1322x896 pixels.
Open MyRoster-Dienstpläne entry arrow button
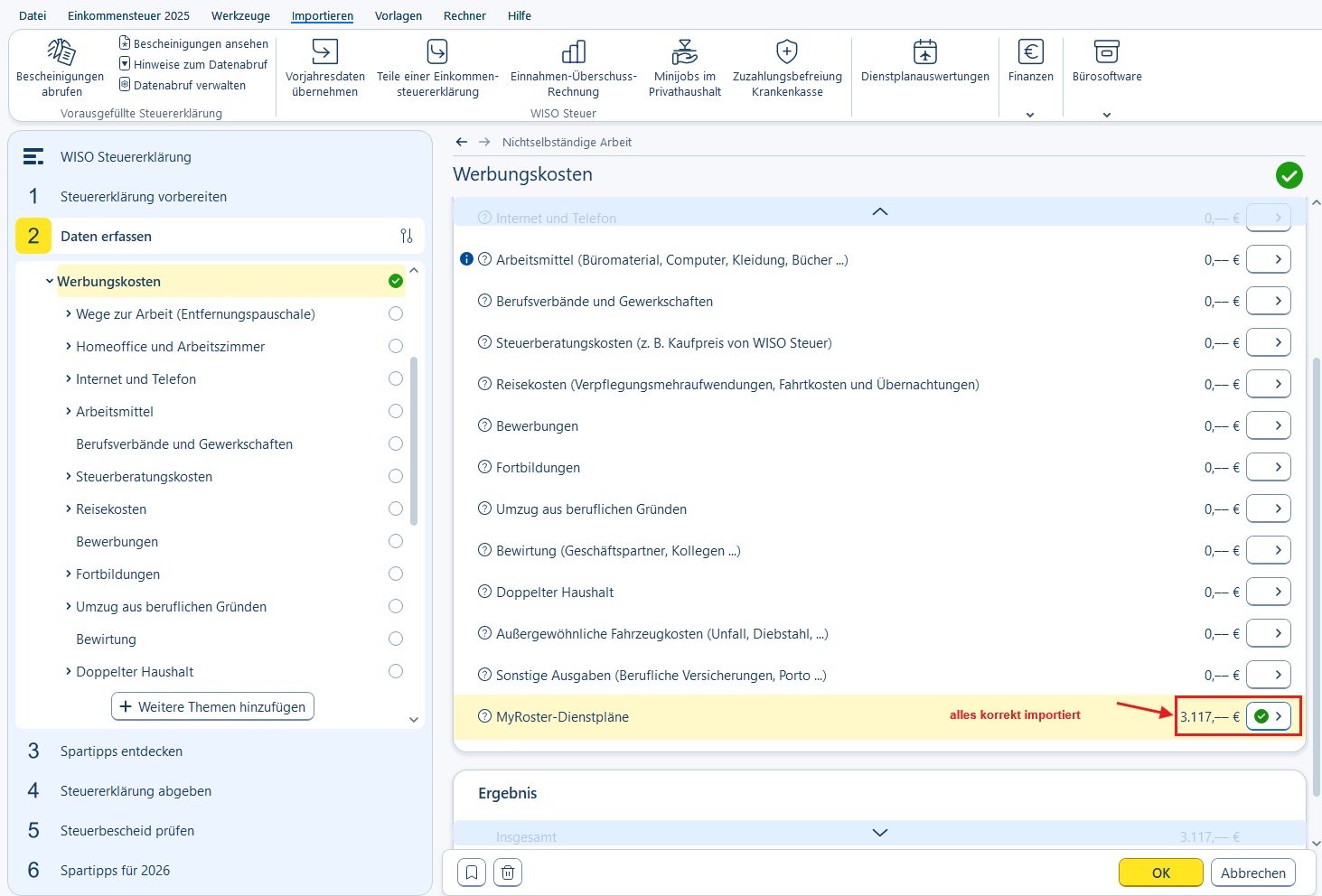1269,716
